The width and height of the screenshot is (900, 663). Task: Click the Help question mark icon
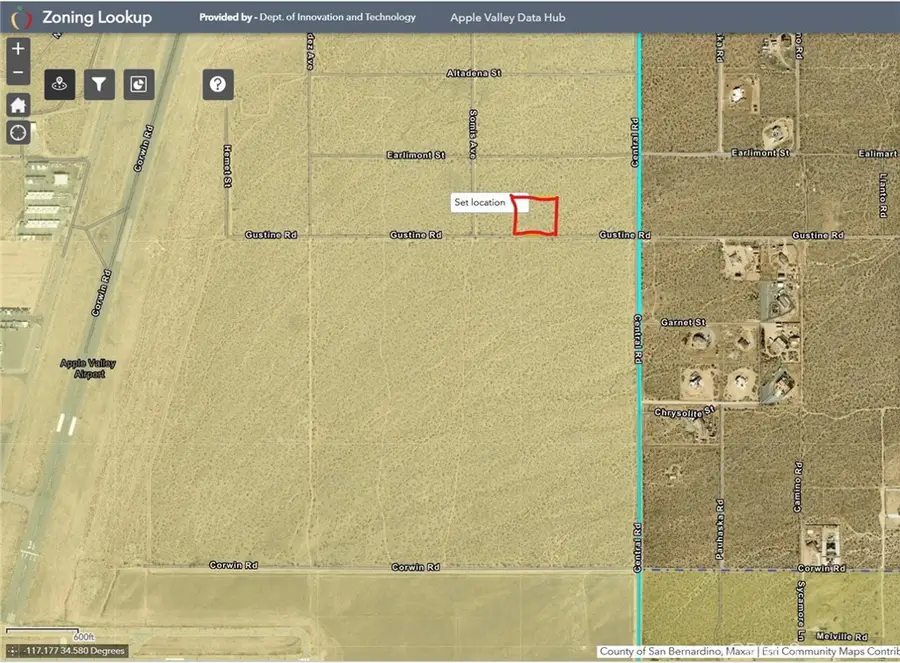click(218, 84)
